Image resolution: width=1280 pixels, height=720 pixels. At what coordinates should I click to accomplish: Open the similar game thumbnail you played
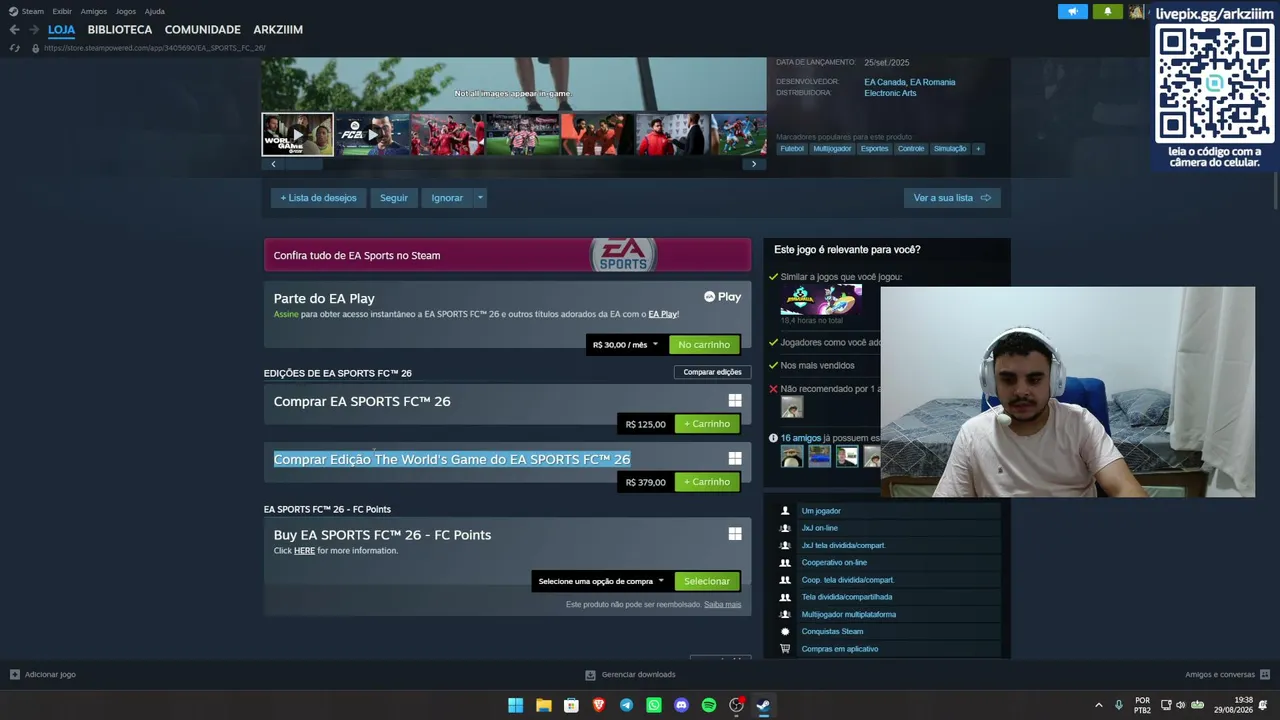tap(821, 300)
